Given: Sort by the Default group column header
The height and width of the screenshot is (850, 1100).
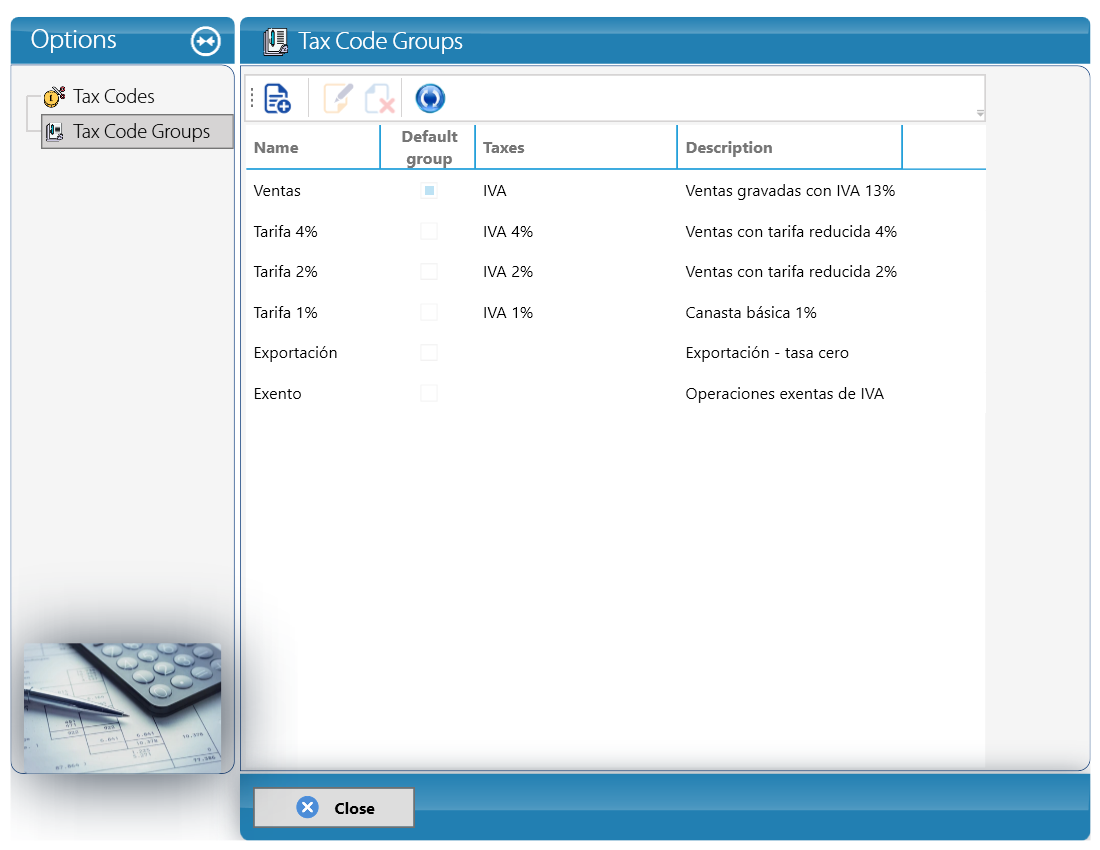Looking at the screenshot, I should pos(428,147).
